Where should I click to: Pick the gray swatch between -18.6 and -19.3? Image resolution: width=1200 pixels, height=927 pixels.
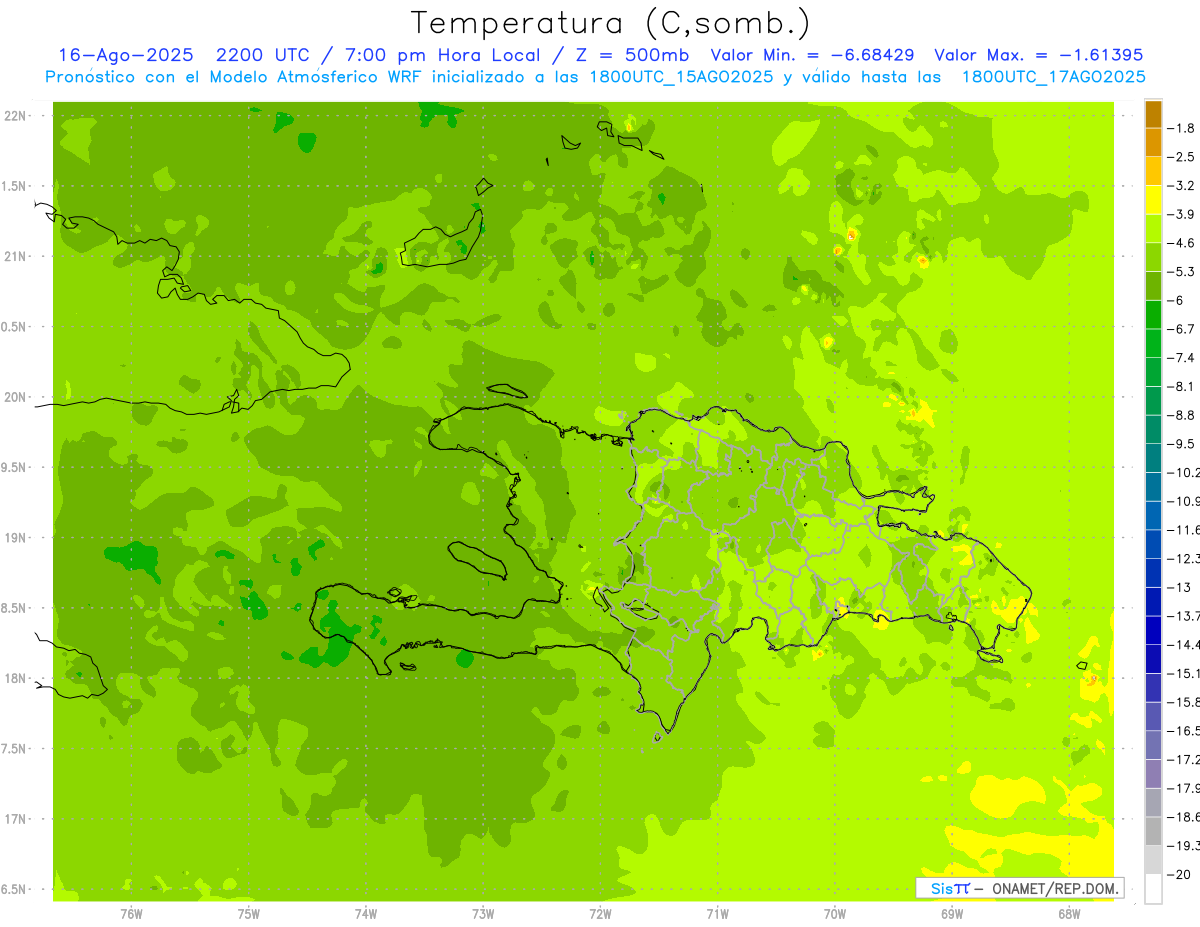1153,831
